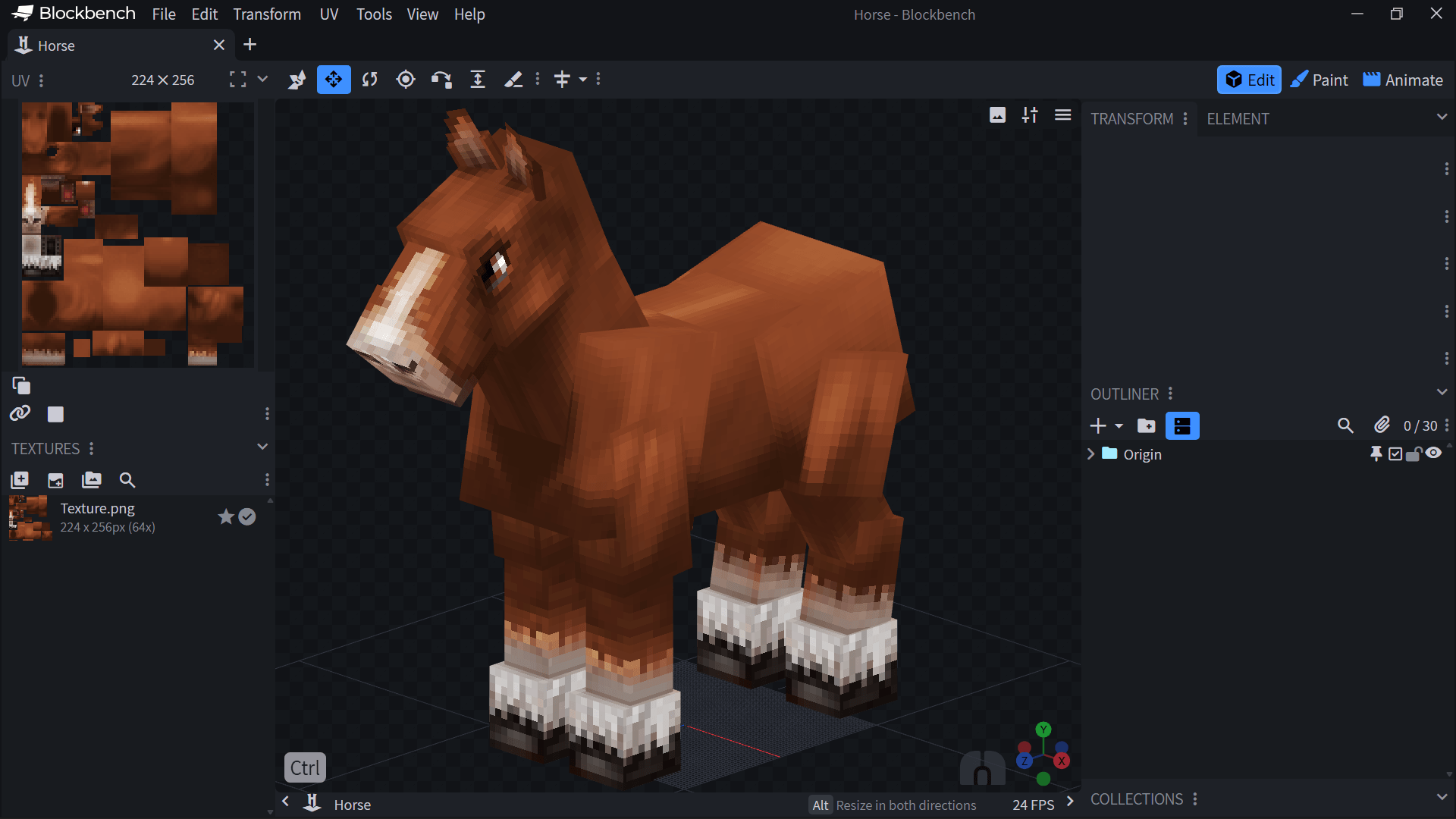Collapse the Textures panel chevron
The image size is (1456, 819).
click(x=262, y=447)
